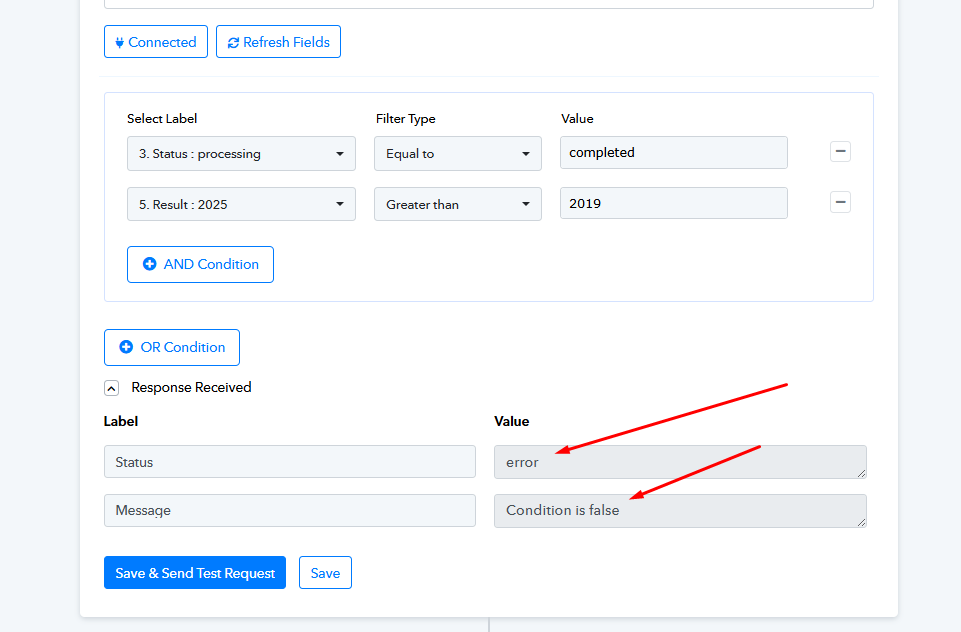
Task: Click the Connected button
Action: [156, 42]
